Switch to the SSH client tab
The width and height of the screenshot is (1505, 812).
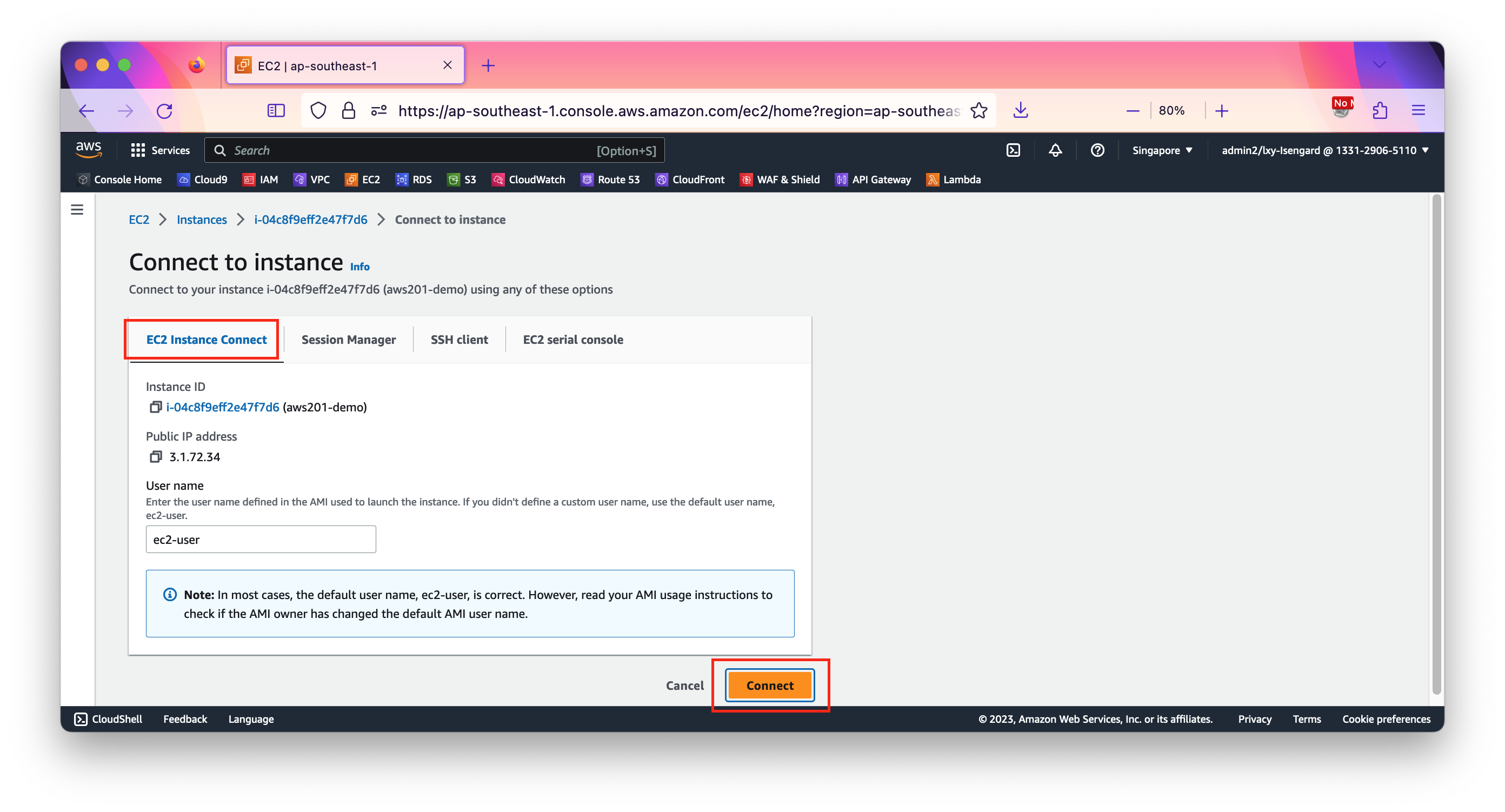point(459,340)
